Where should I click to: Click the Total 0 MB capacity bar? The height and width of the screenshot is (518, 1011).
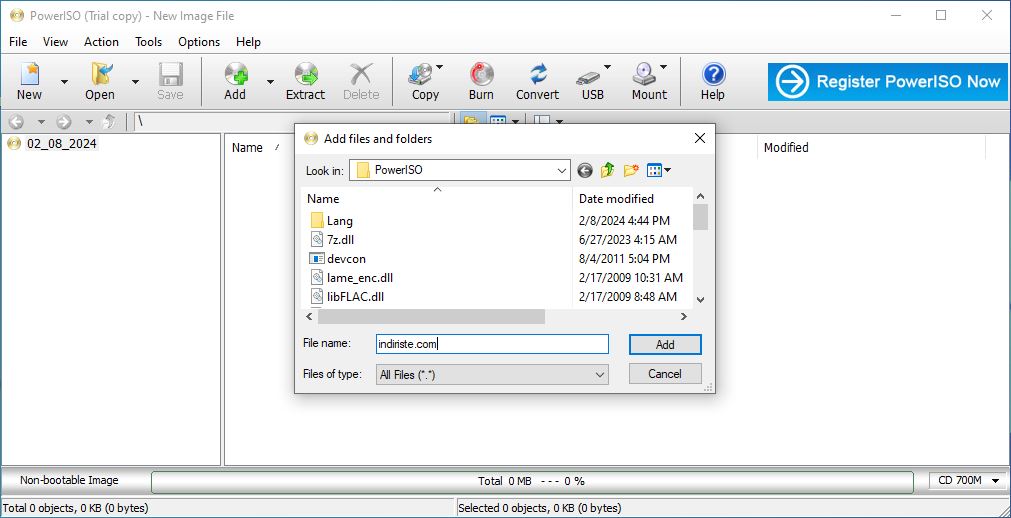tap(532, 481)
